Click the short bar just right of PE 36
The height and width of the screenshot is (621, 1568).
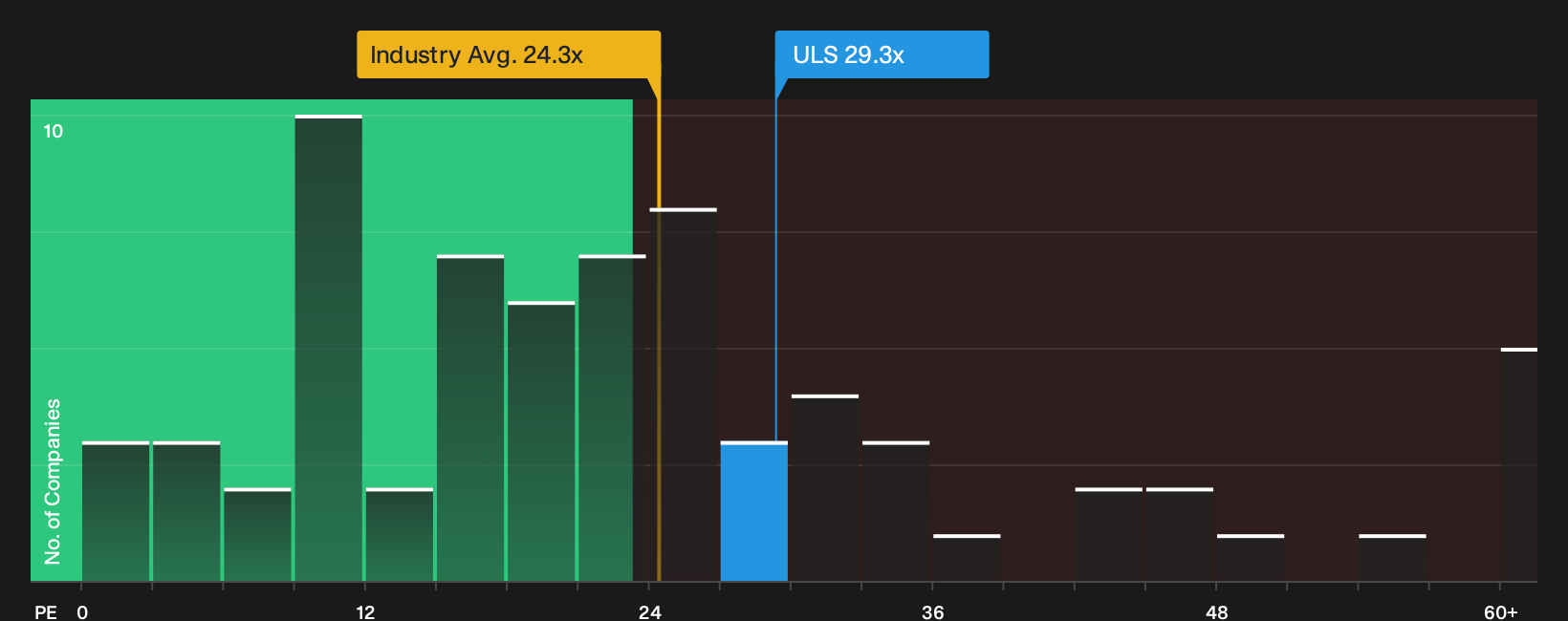(967, 558)
